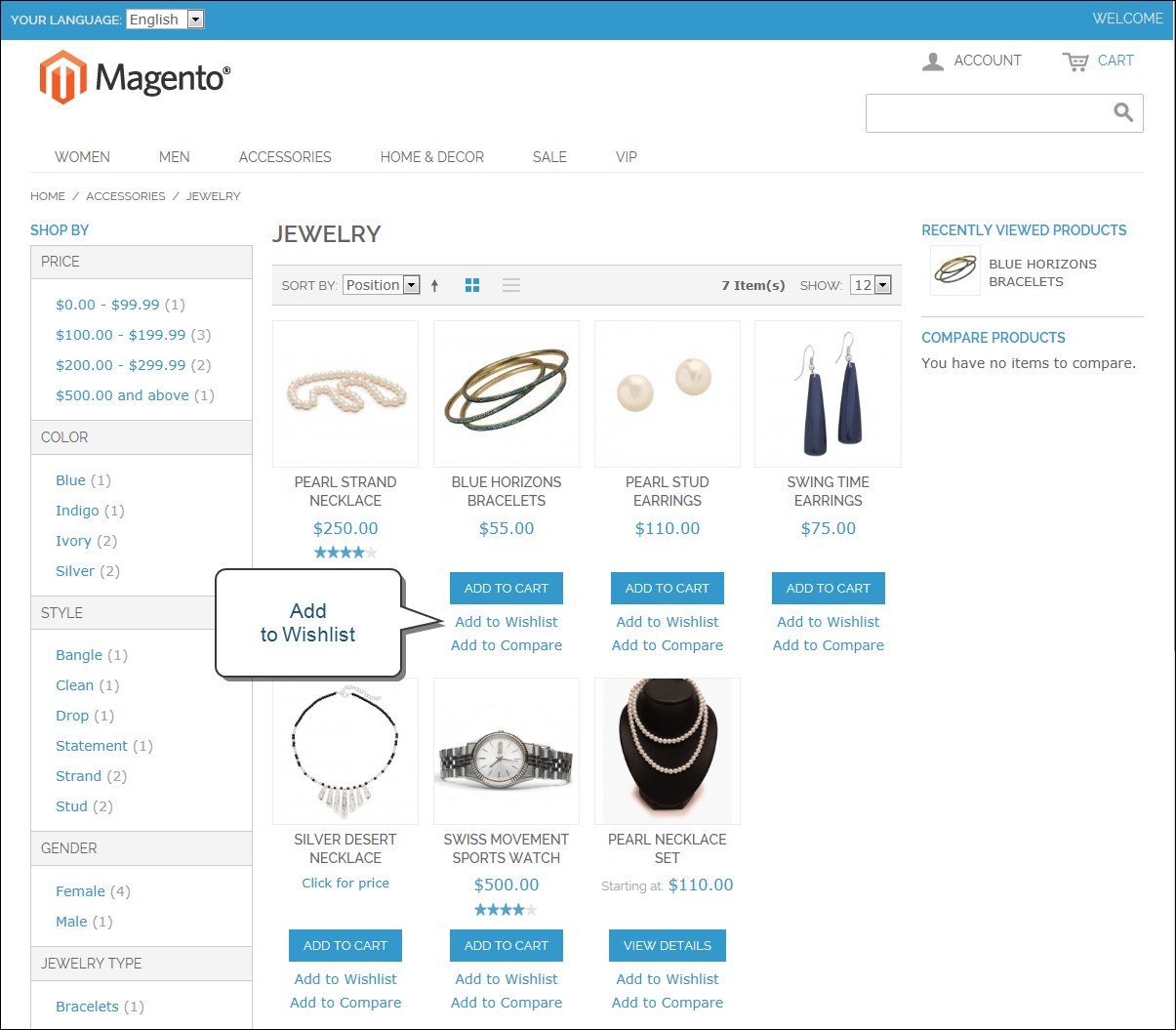The image size is (1176, 1030).
Task: Switch to grid view
Action: click(x=472, y=285)
